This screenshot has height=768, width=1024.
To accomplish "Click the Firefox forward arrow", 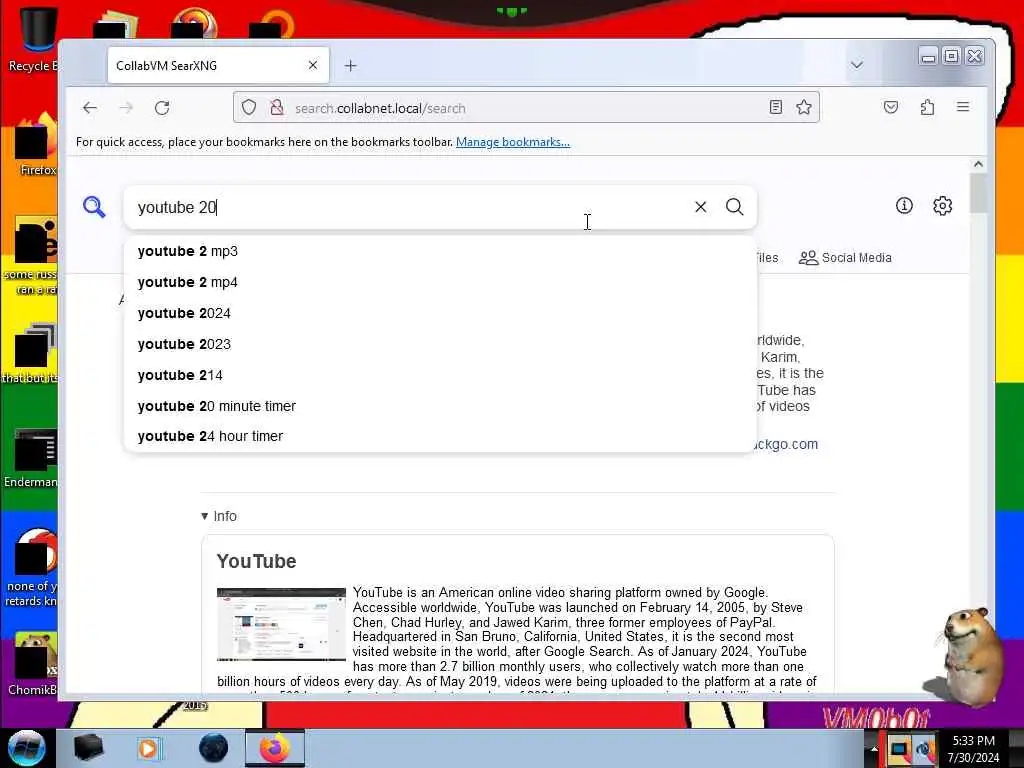I will click(x=126, y=108).
